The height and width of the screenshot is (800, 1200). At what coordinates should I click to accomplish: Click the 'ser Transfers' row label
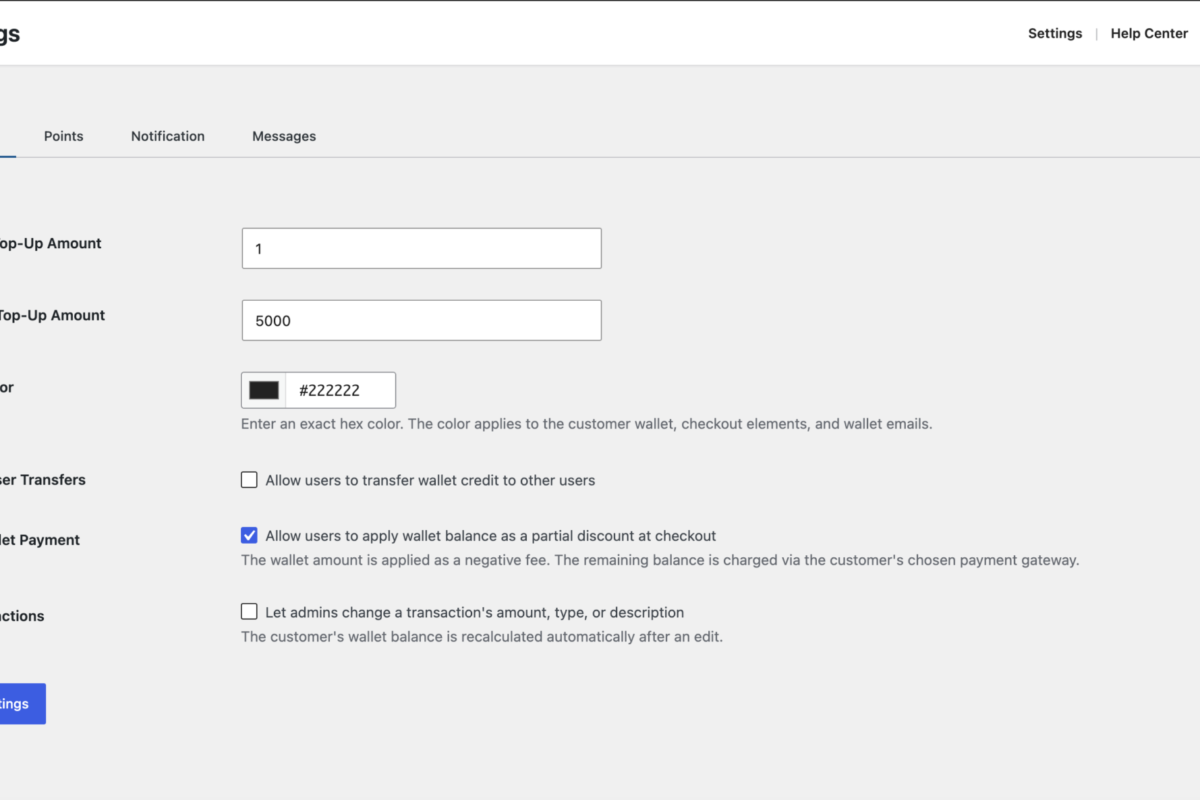click(43, 480)
